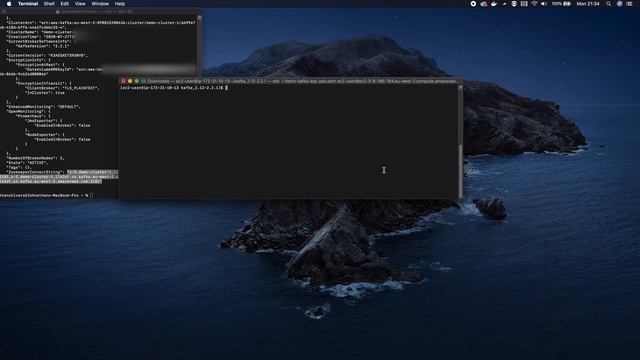Click the scrollbar of the front ssh terminal

tap(460, 142)
